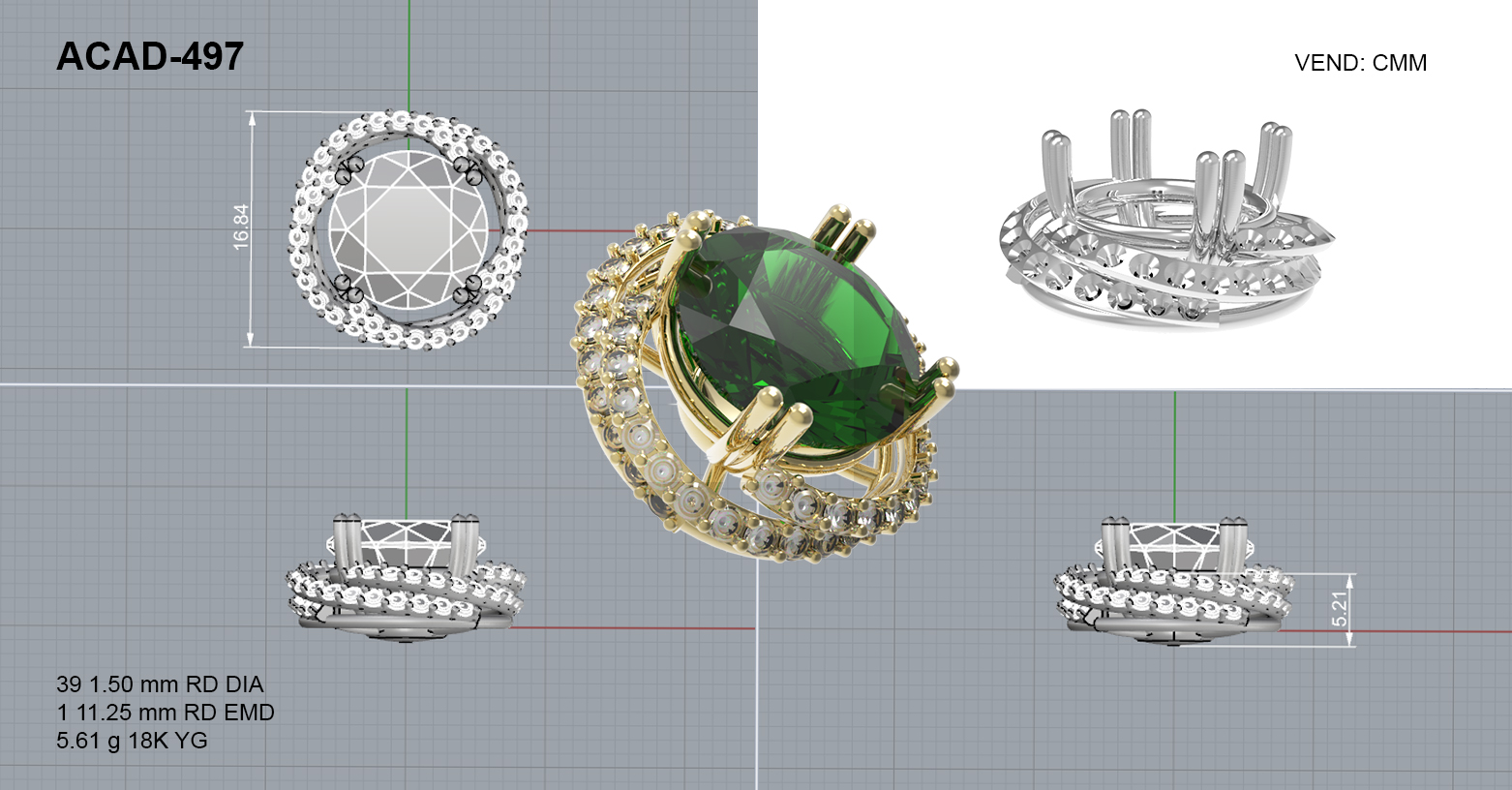Screen dimensions: 1512x790
Task: Click the side-view drawing with 5.21 dimension
Action: [x=1175, y=581]
